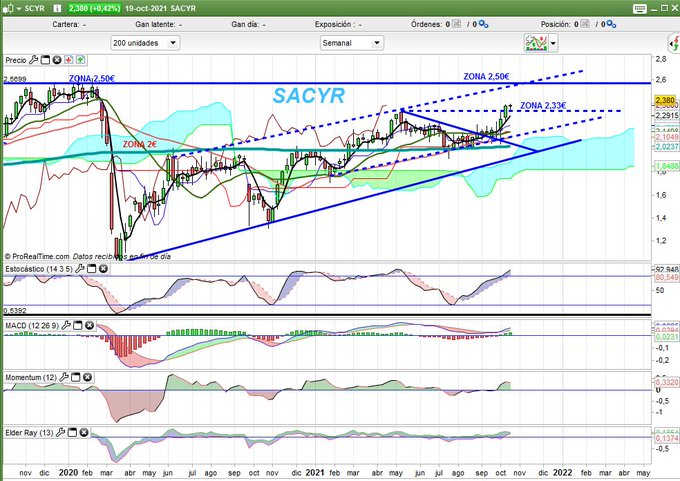Click the chart style indicators icon
The width and height of the screenshot is (680, 481).
click(536, 43)
